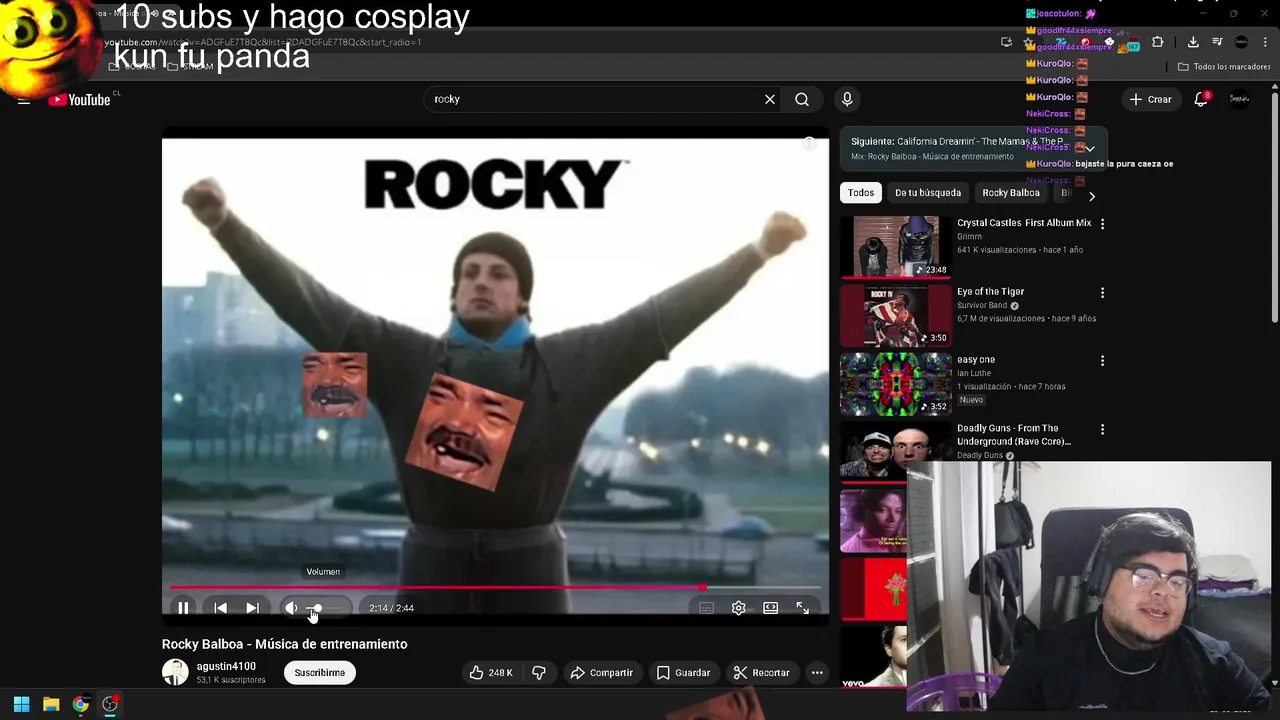Open File Explorer in the taskbar

51,704
